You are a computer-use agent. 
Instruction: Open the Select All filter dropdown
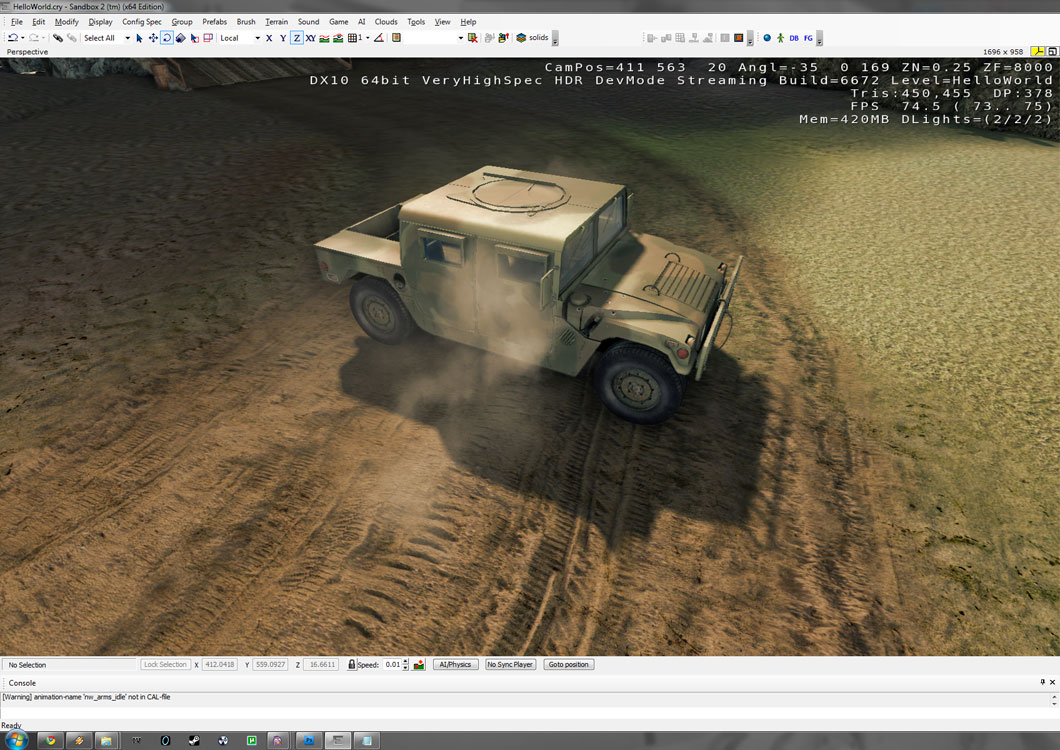[127, 38]
